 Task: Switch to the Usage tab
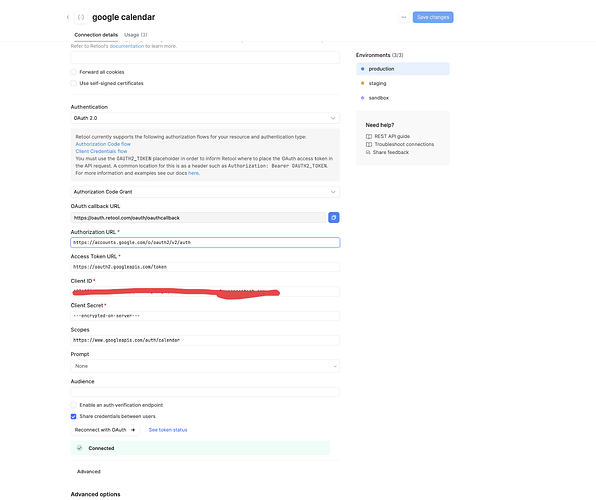(x=136, y=35)
